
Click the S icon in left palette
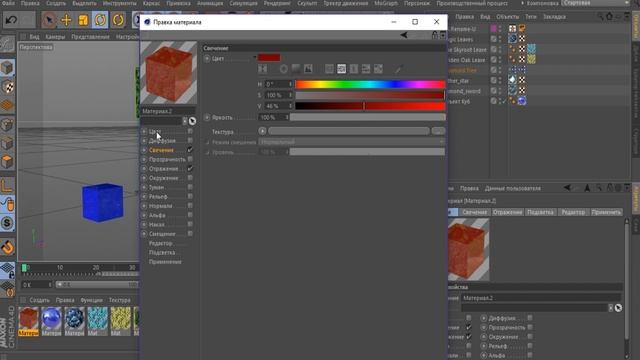click(x=7, y=223)
